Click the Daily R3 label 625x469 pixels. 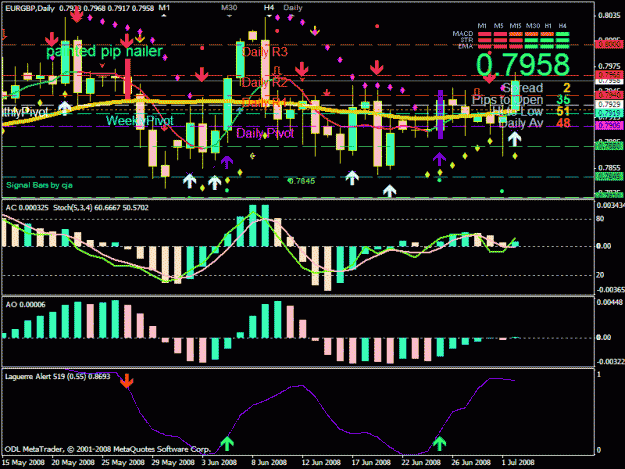(265, 52)
